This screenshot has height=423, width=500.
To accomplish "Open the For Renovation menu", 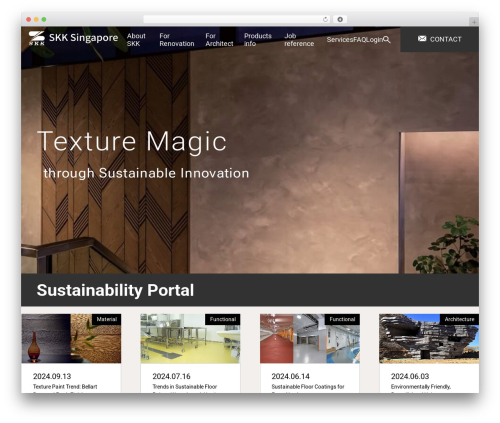I will point(177,40).
